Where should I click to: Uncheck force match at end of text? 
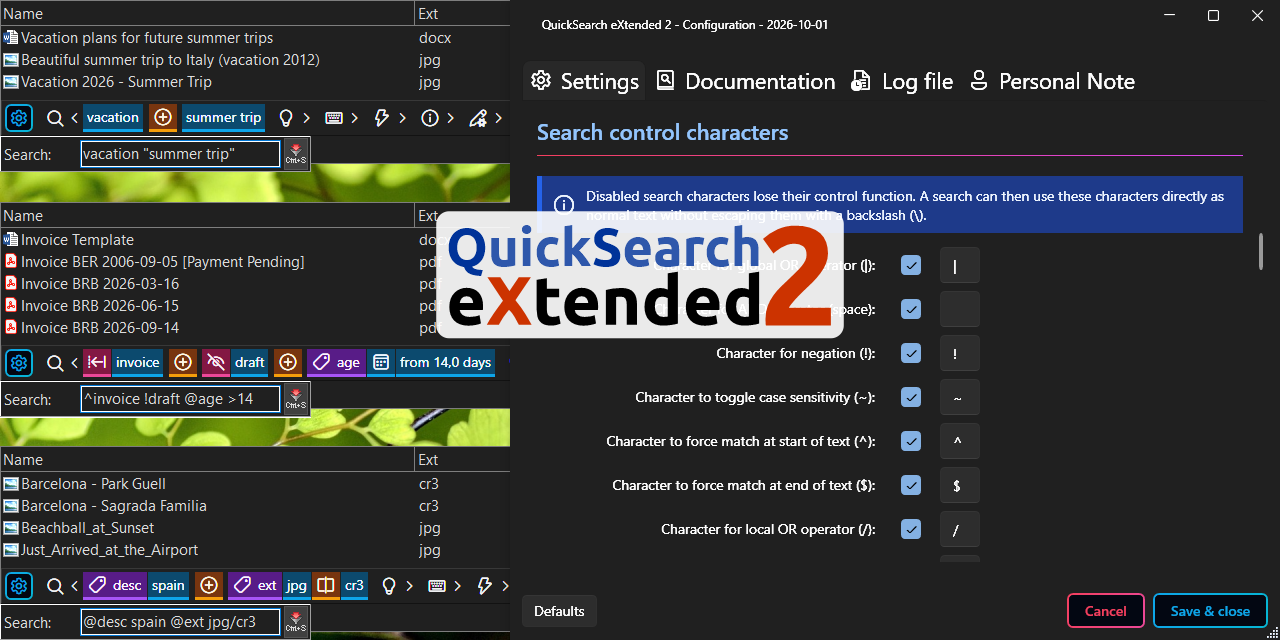911,485
